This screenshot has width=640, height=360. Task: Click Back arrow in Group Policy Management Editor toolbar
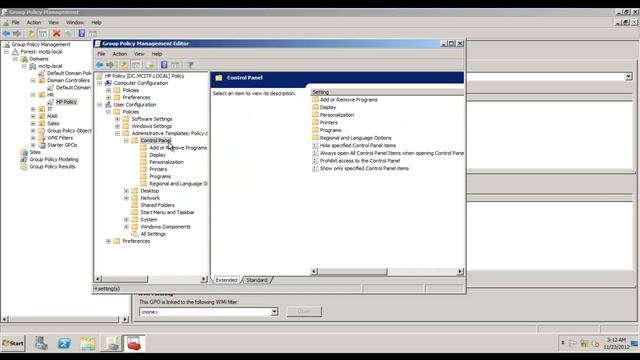[99, 65]
